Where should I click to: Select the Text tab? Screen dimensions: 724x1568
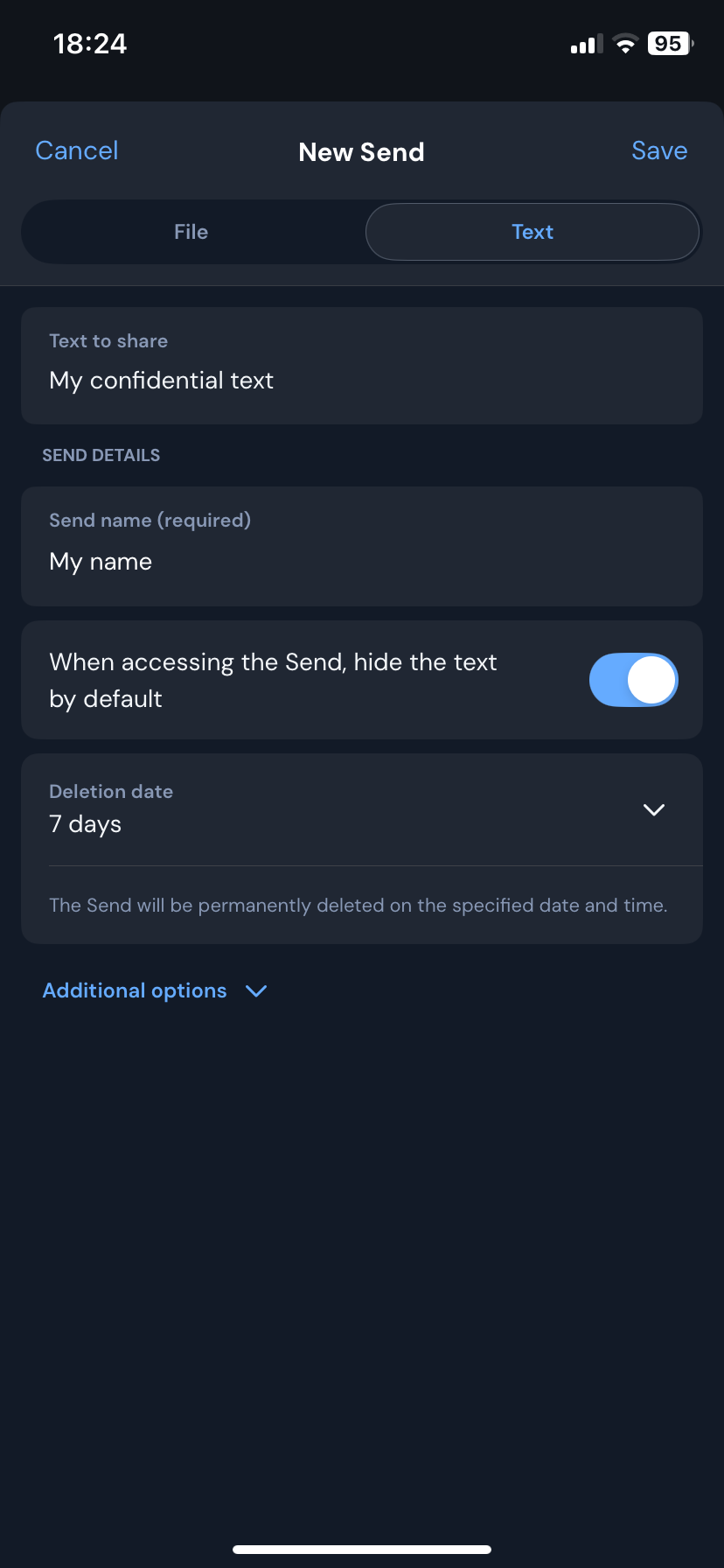point(533,232)
